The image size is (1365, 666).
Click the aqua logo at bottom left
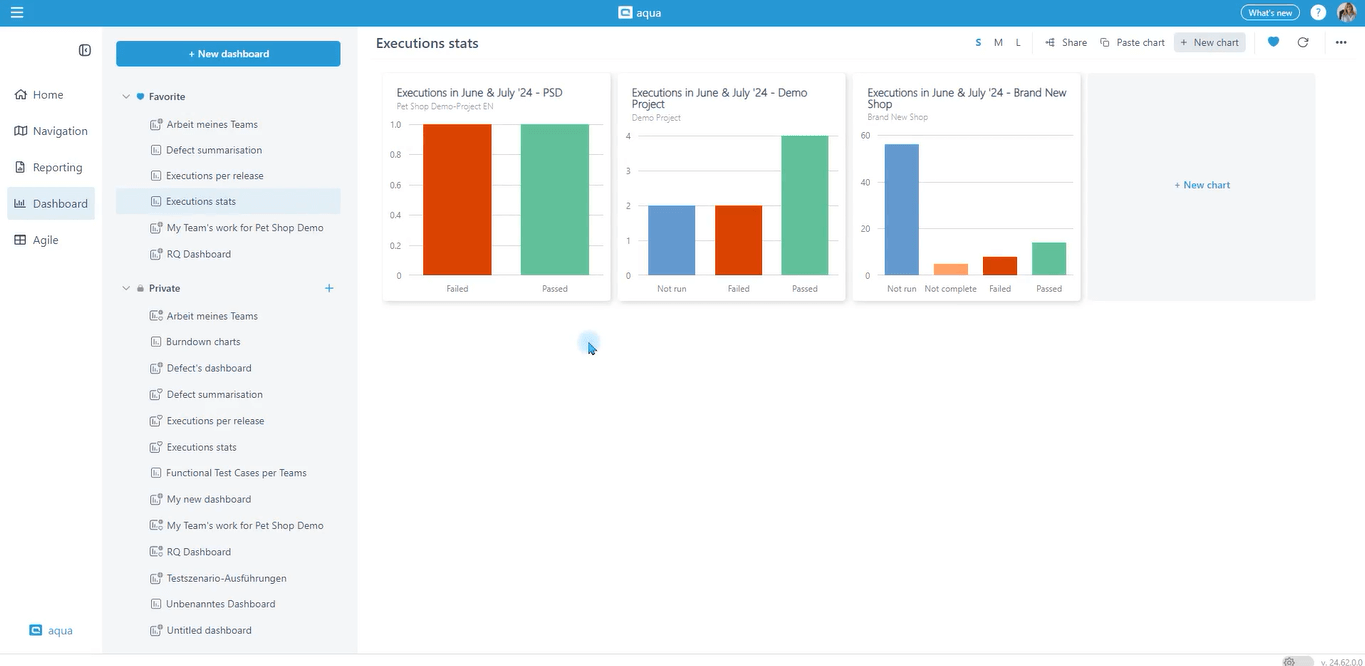pyautogui.click(x=51, y=630)
